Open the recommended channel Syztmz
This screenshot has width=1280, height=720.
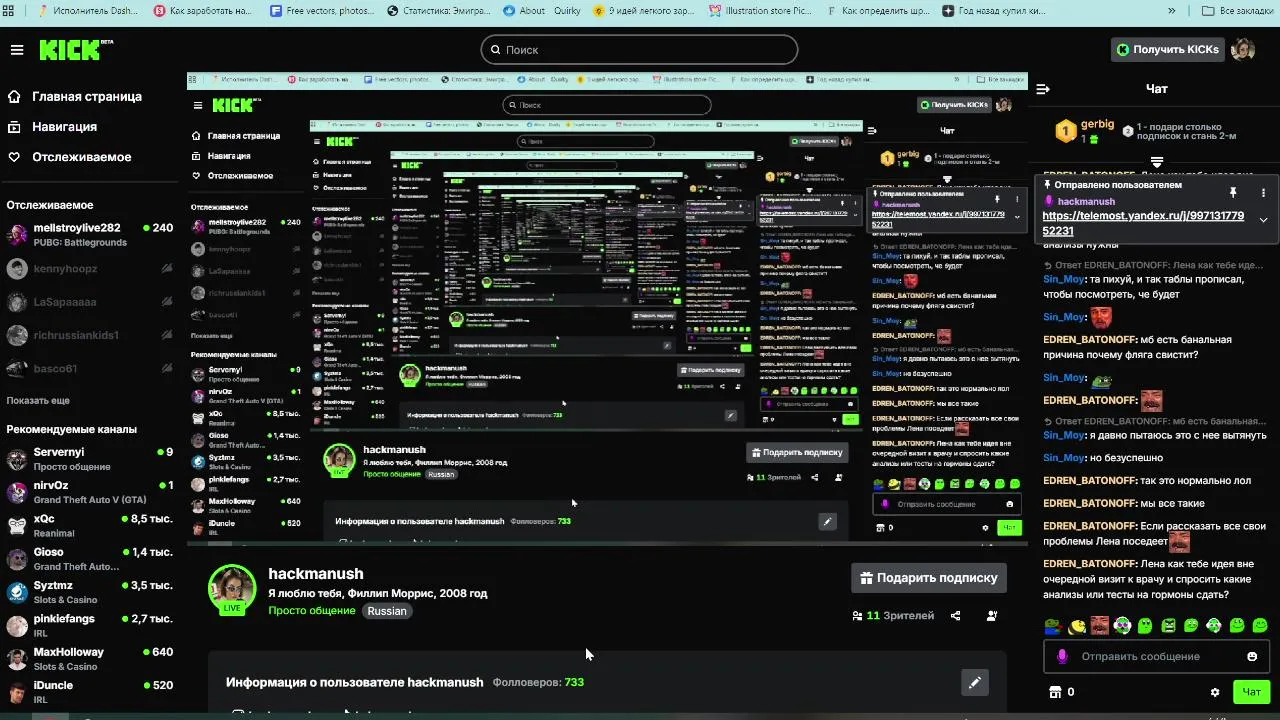90,592
